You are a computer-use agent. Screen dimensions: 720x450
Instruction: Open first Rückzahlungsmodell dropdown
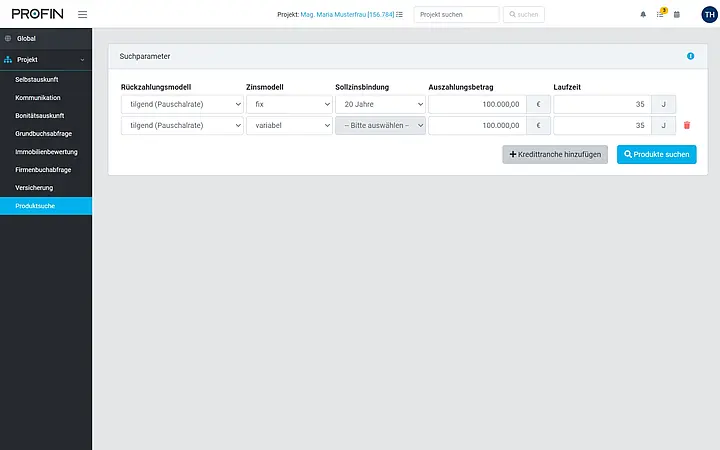182,104
